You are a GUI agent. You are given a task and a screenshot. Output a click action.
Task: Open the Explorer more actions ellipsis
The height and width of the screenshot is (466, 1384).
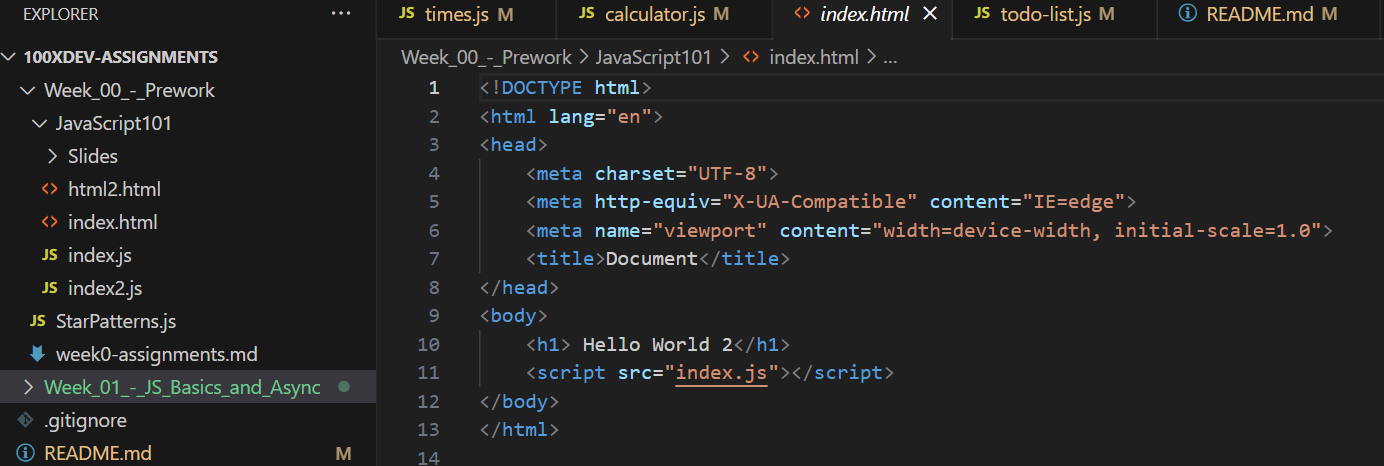coord(341,14)
